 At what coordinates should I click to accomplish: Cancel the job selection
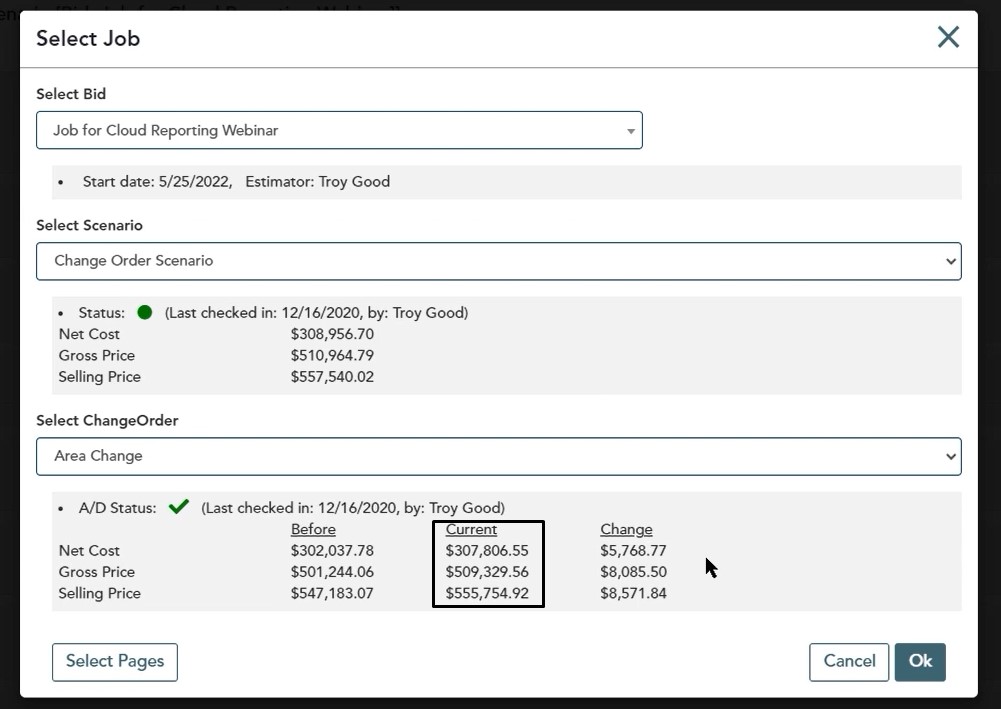point(849,661)
